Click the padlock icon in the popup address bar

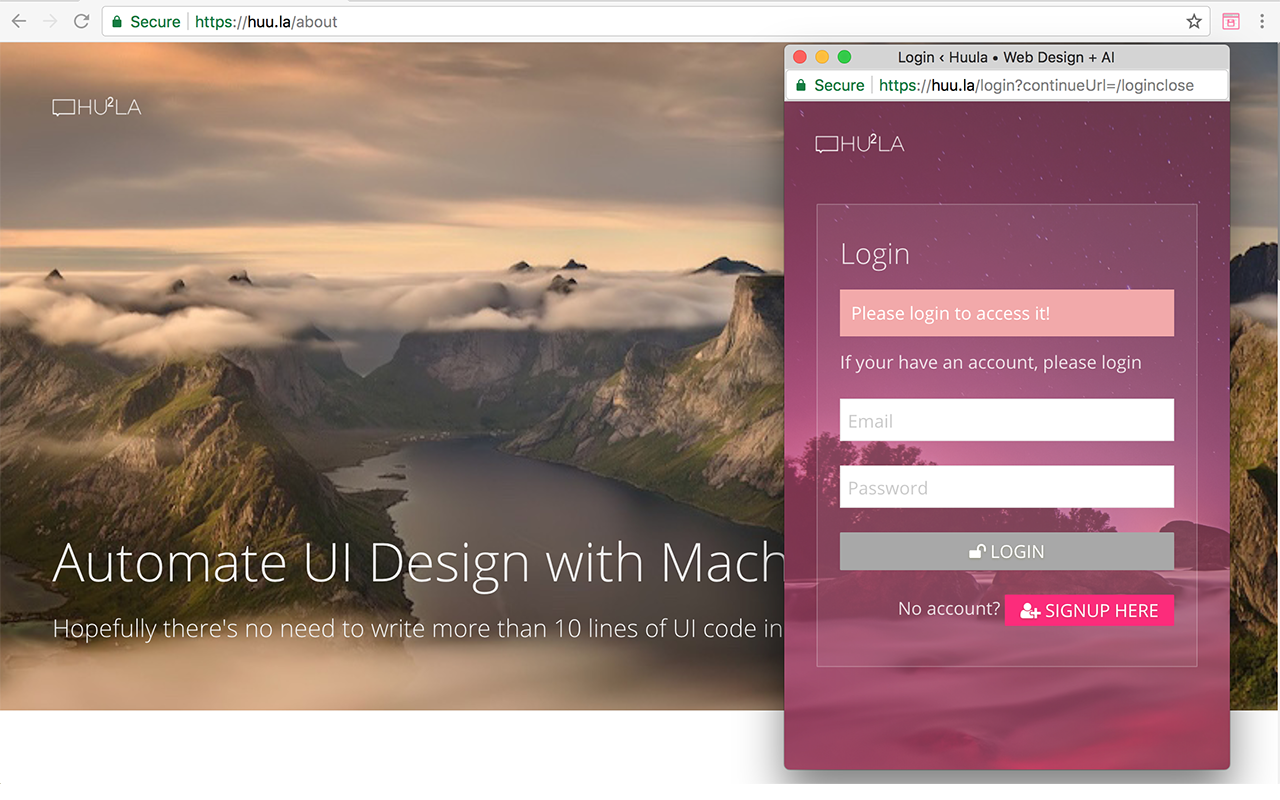click(800, 85)
